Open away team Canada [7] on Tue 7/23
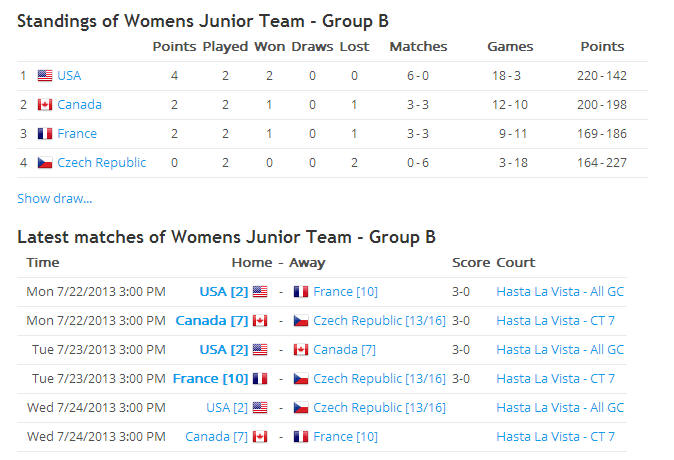The height and width of the screenshot is (460, 674). click(344, 350)
